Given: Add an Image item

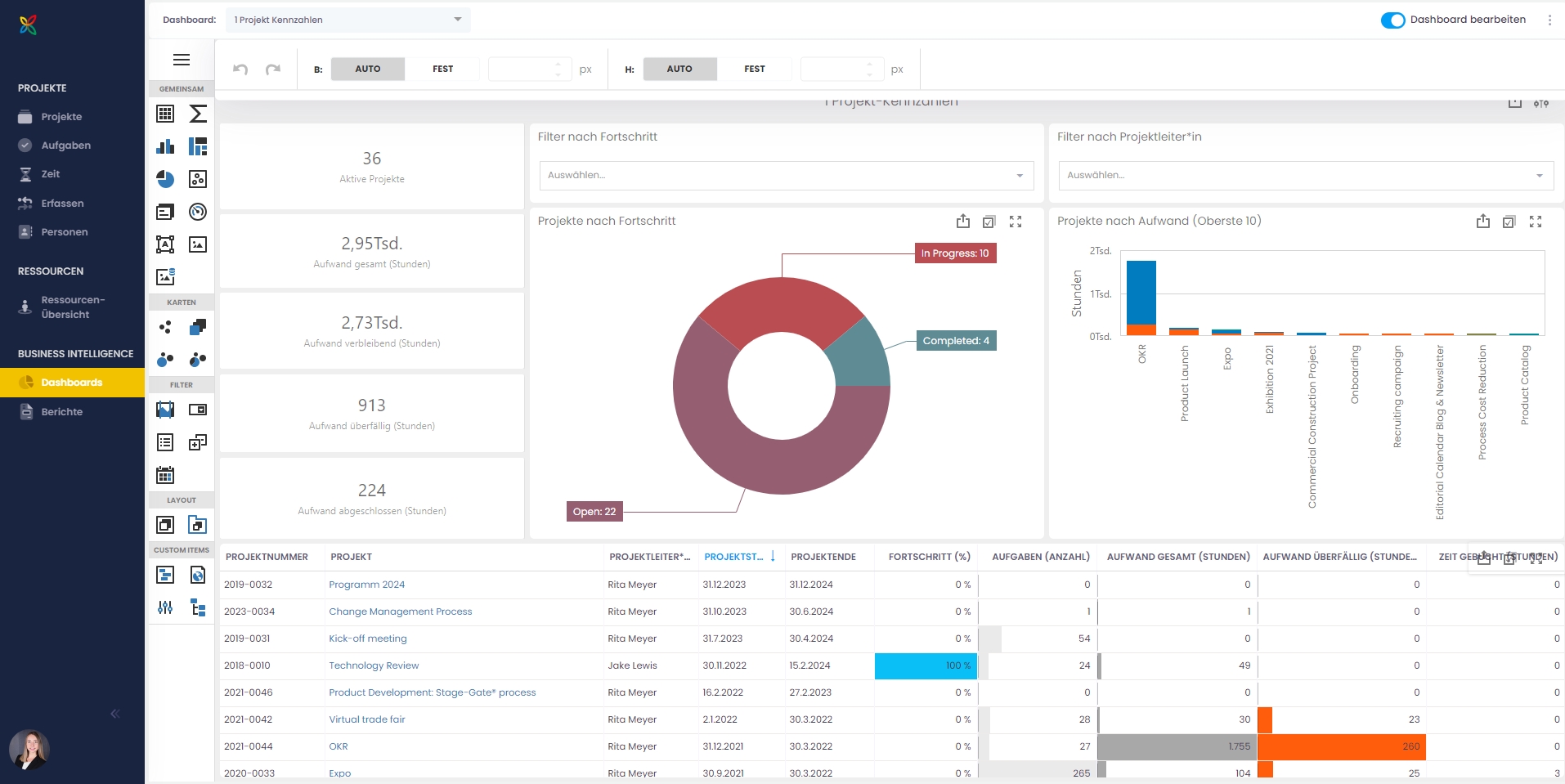Looking at the screenshot, I should point(198,244).
